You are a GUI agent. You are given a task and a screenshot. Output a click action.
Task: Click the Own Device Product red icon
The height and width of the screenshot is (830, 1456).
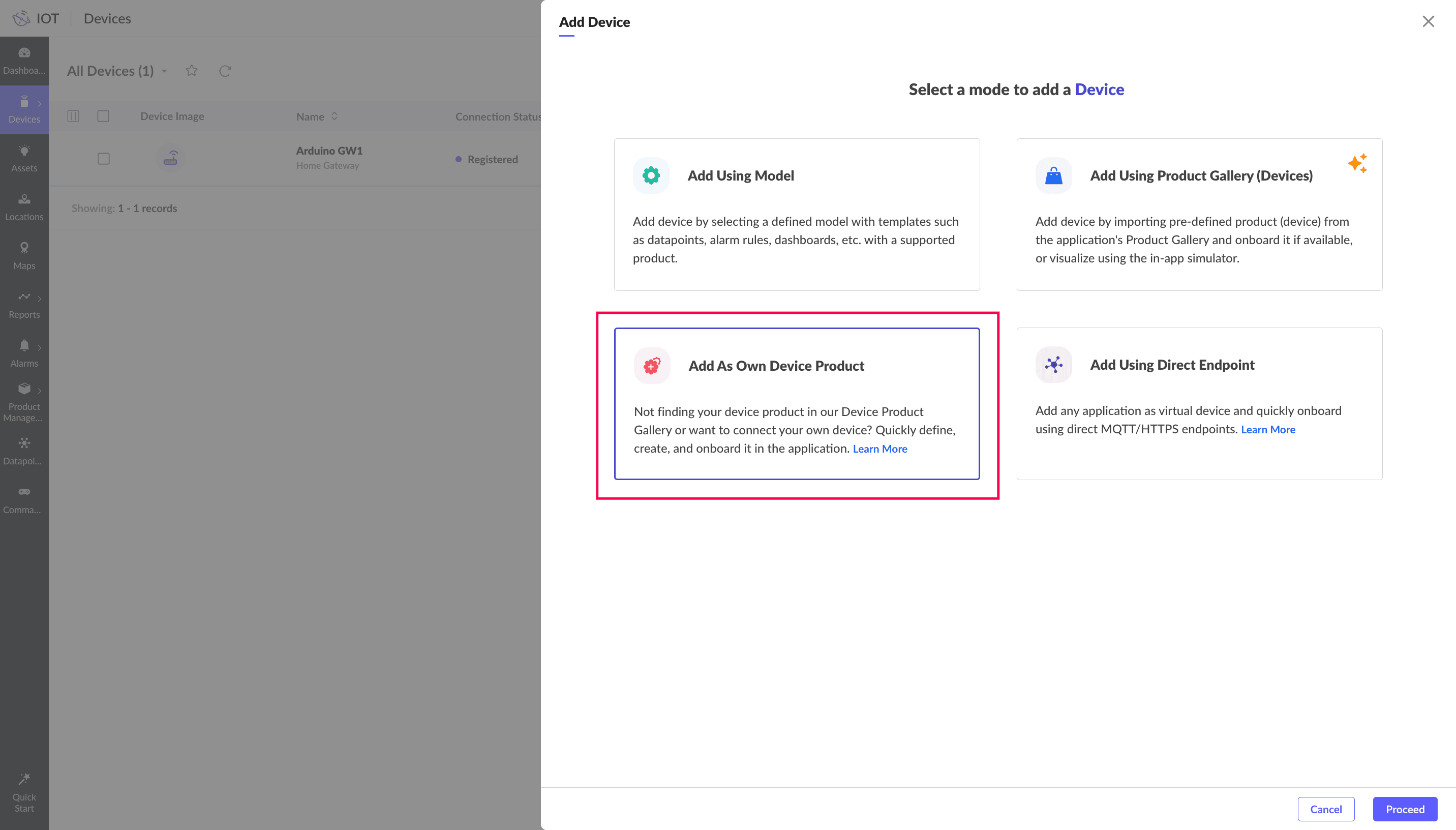point(652,365)
